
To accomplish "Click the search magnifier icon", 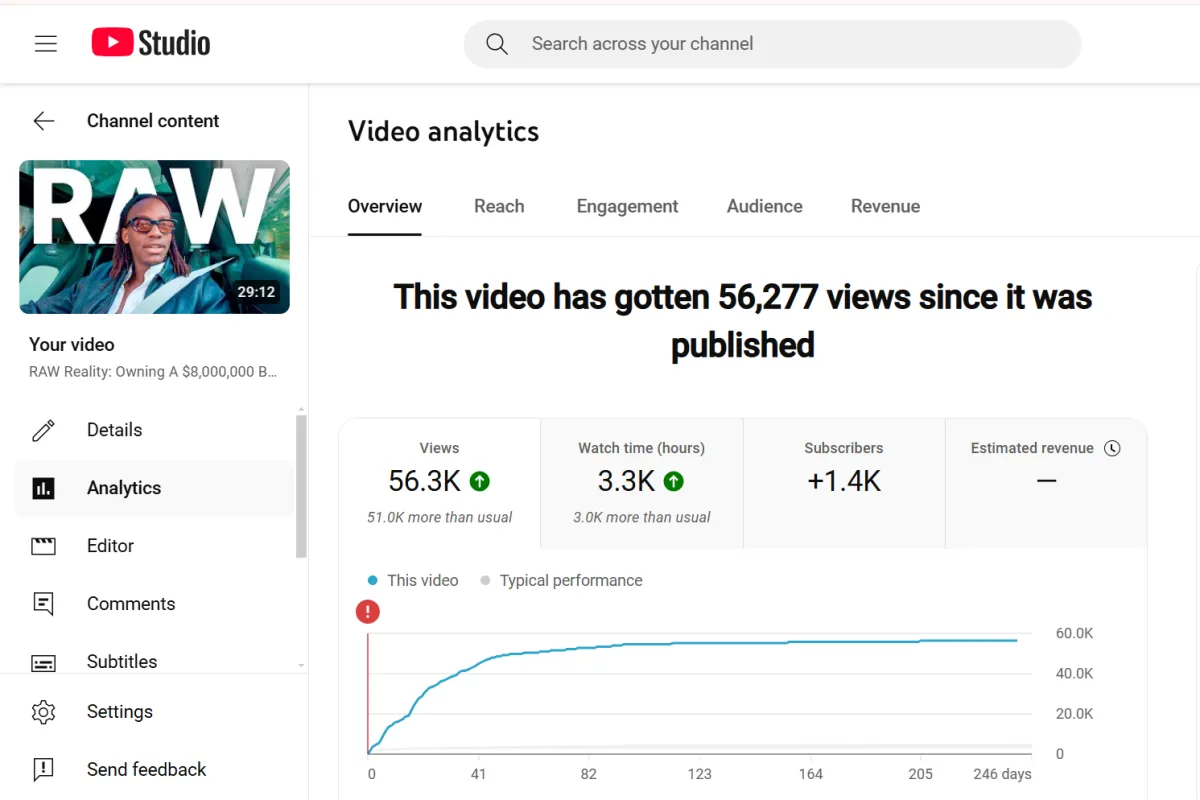I will click(497, 44).
